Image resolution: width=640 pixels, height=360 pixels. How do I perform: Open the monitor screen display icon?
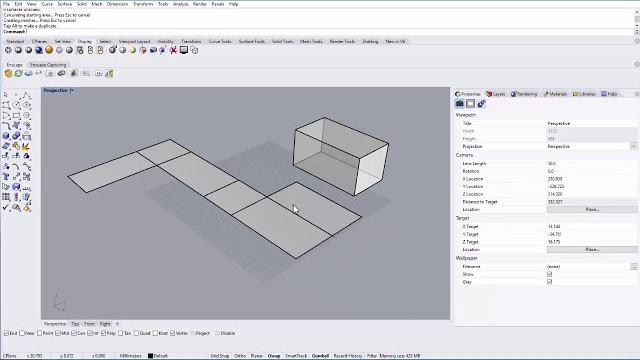(184, 50)
